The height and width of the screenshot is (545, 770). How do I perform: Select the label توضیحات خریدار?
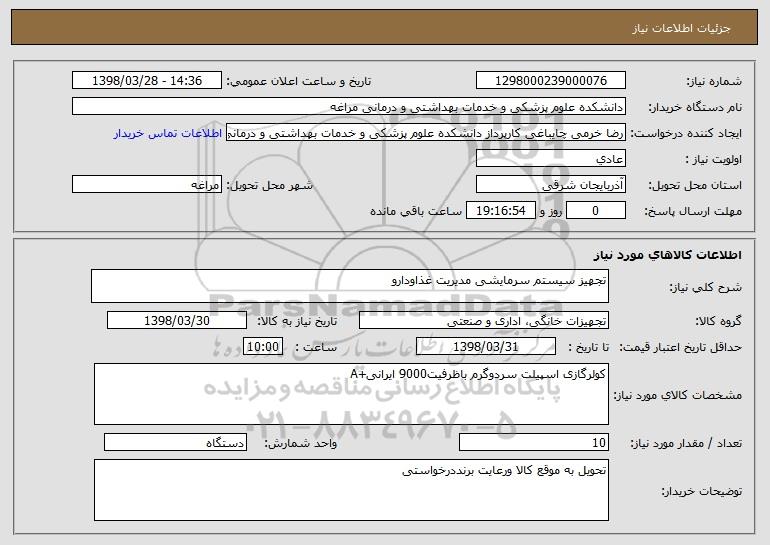click(701, 491)
